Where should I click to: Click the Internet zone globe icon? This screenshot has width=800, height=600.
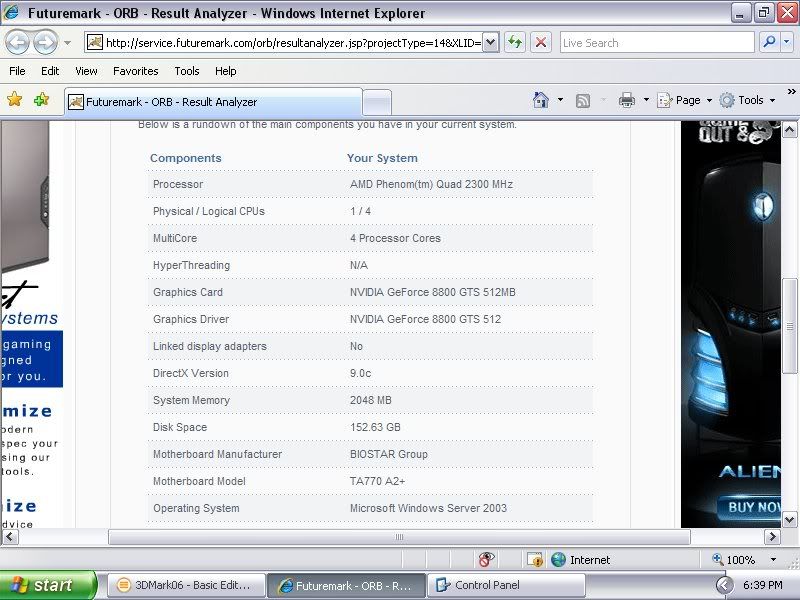coord(558,560)
